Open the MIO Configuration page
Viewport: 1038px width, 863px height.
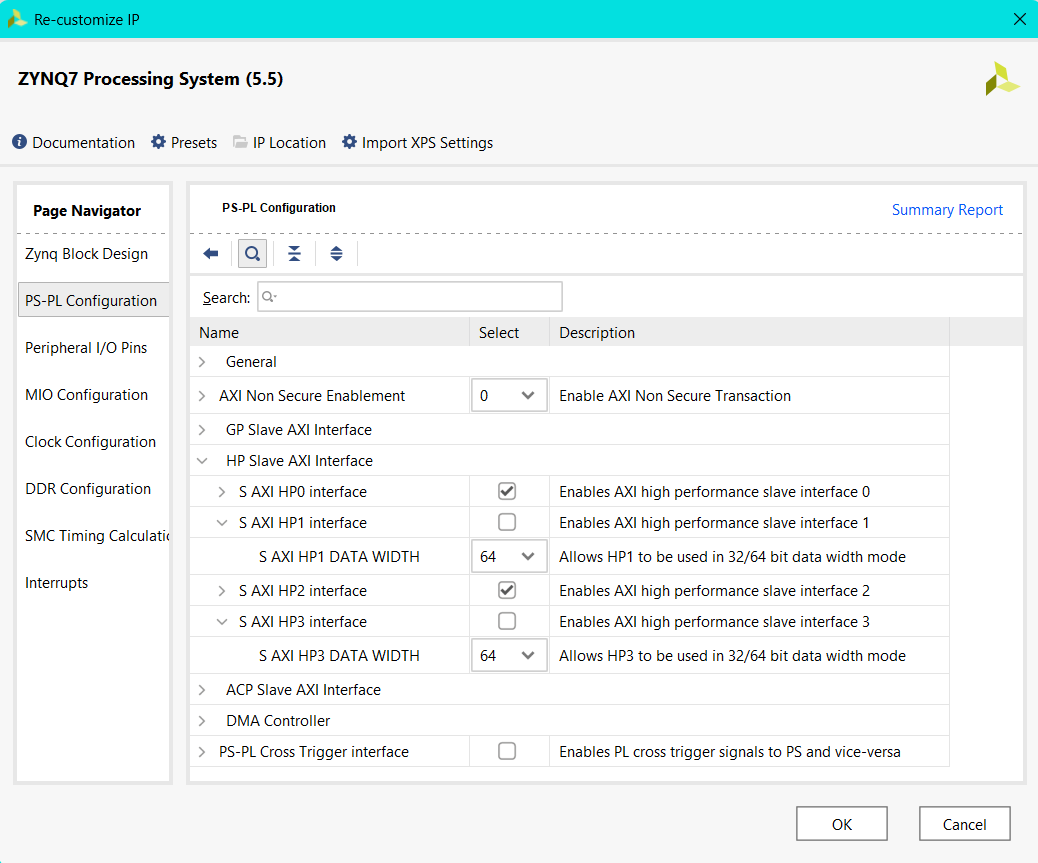87,394
